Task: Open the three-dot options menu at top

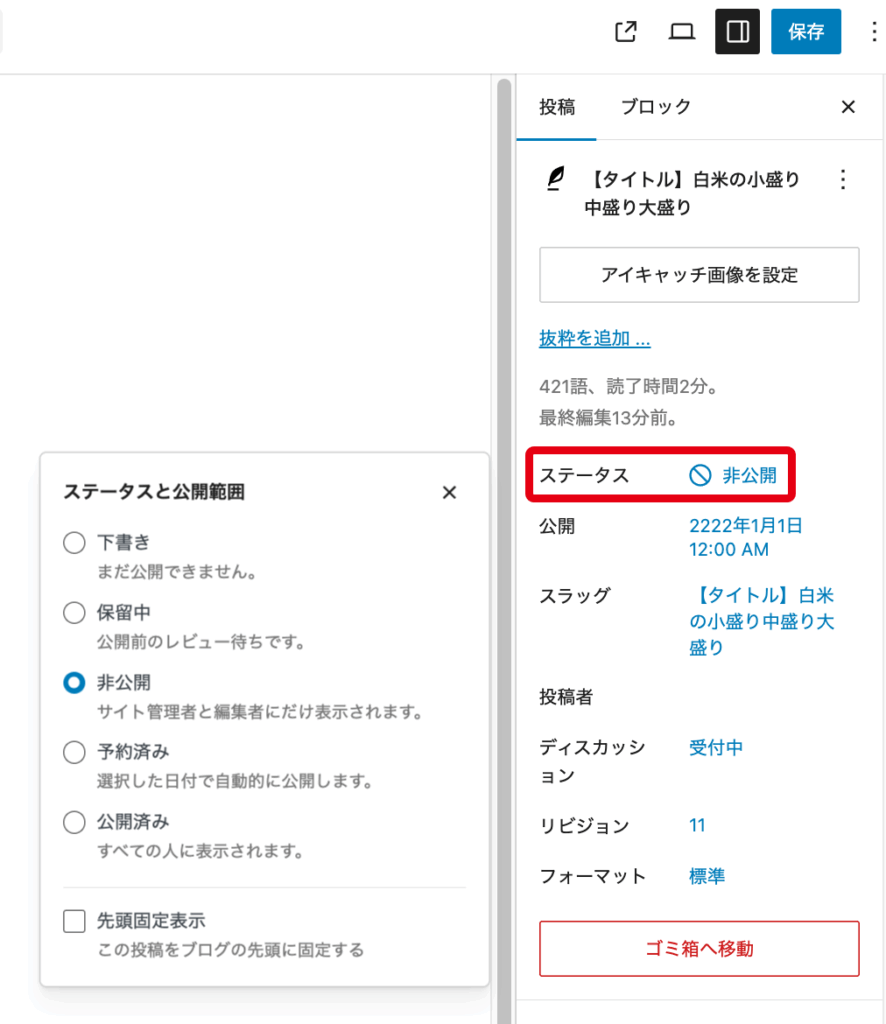Action: [x=872, y=32]
